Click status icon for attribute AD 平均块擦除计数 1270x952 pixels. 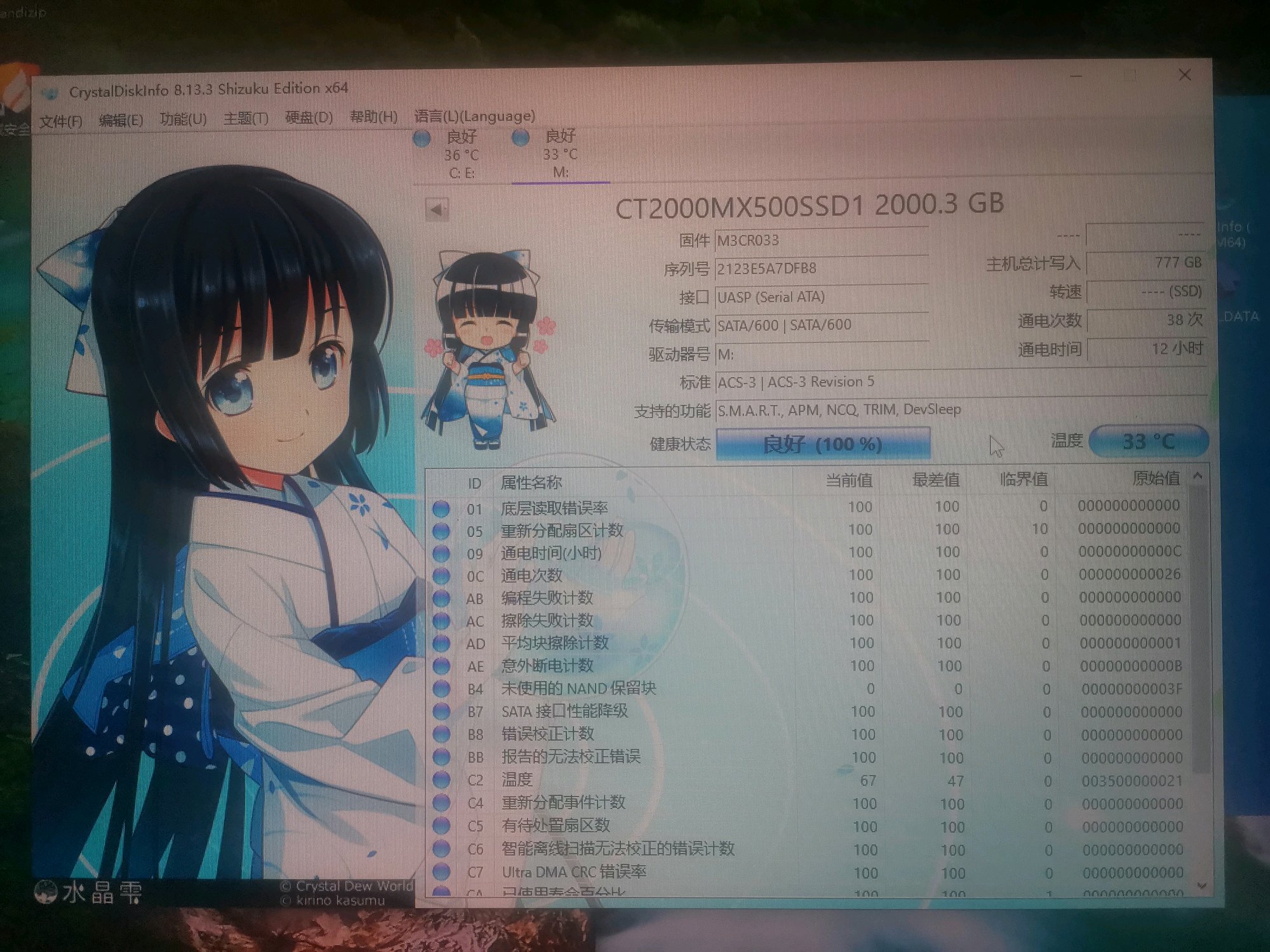click(441, 644)
